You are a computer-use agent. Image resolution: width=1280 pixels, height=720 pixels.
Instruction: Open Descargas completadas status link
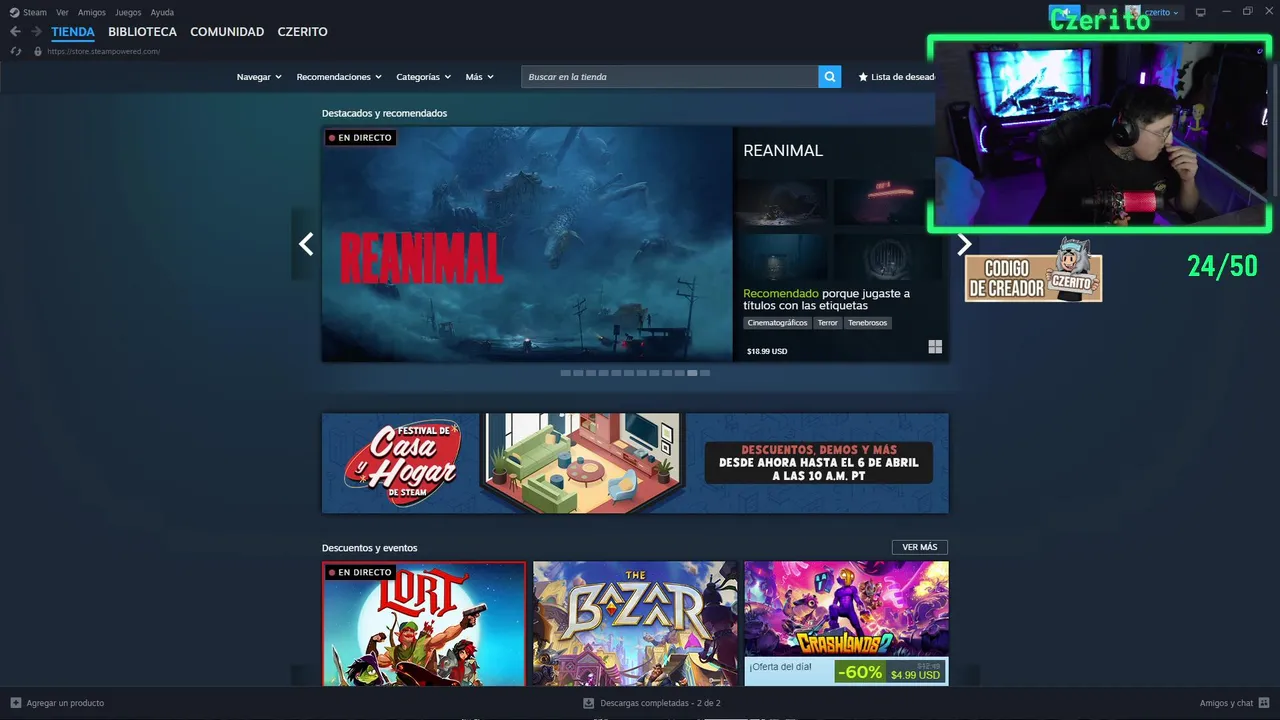661,703
